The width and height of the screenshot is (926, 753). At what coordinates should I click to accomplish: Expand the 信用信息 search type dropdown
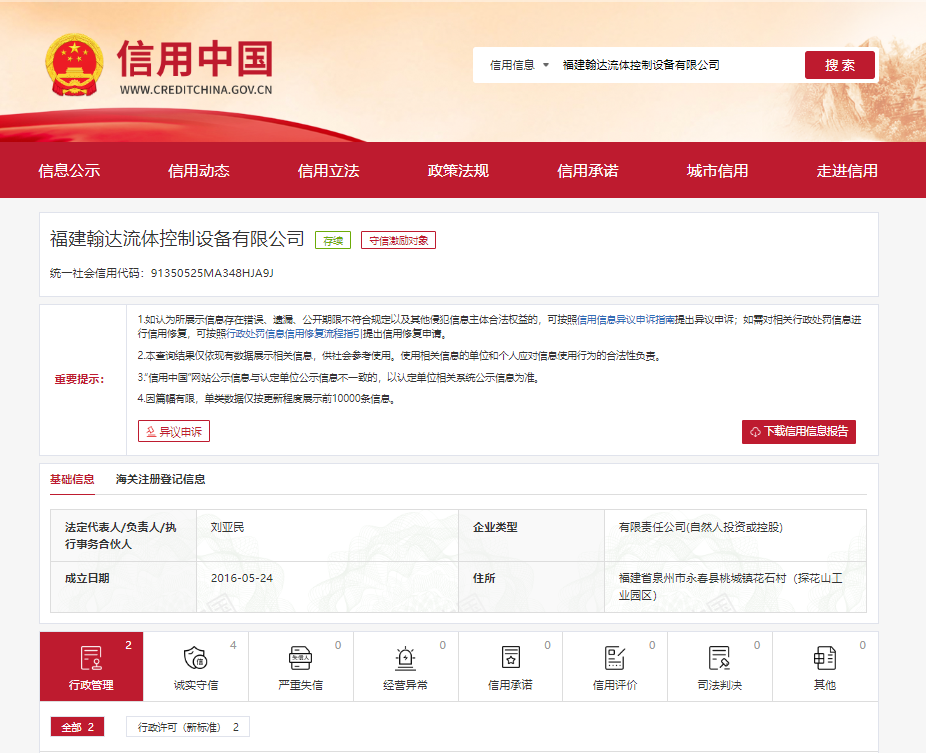tap(519, 65)
